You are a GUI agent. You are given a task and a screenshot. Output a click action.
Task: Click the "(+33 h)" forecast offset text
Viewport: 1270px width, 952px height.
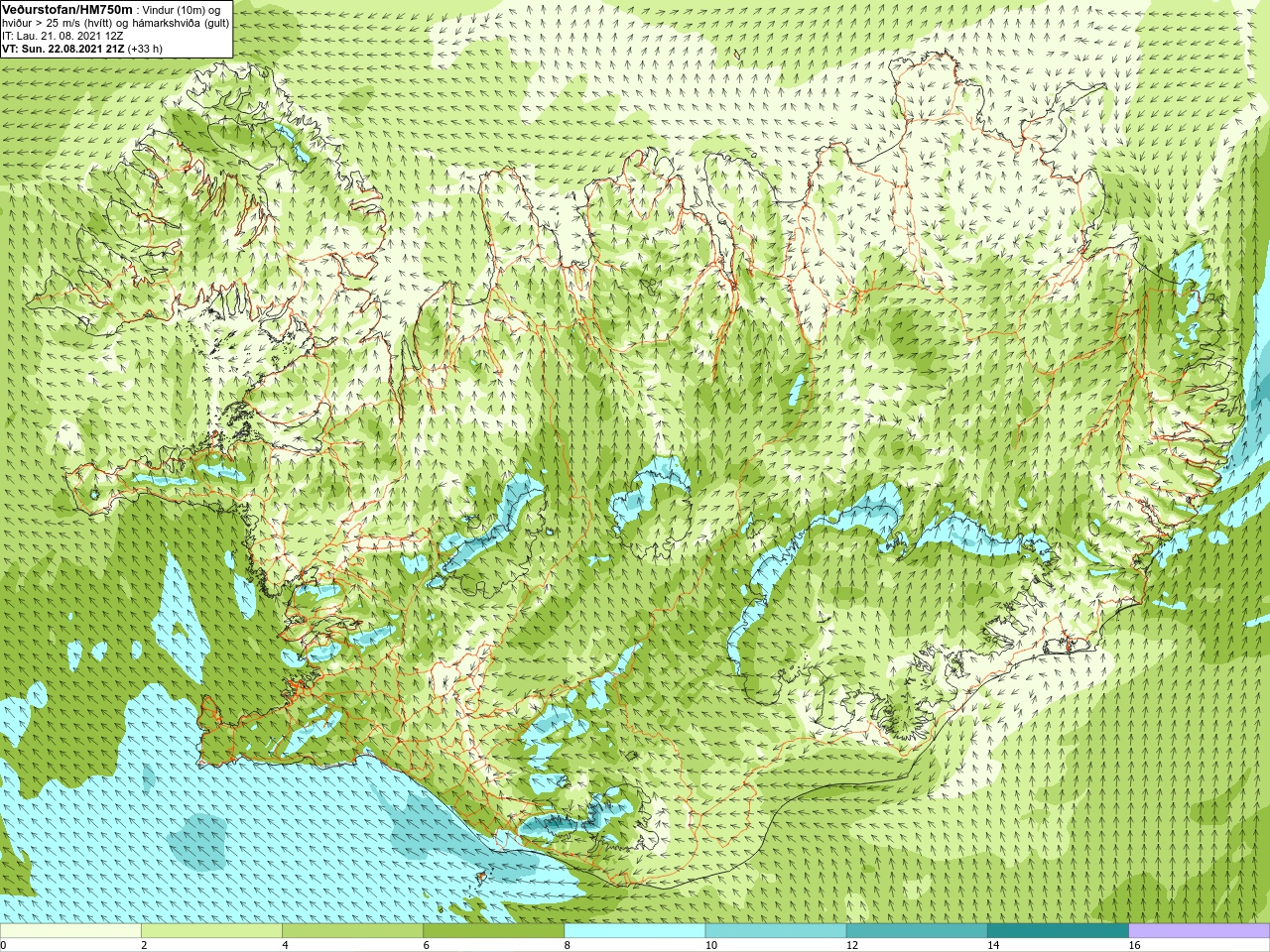tap(145, 48)
